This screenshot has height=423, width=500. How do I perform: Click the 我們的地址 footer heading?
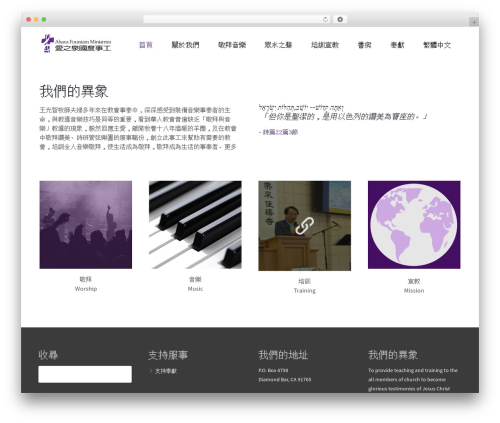[283, 355]
